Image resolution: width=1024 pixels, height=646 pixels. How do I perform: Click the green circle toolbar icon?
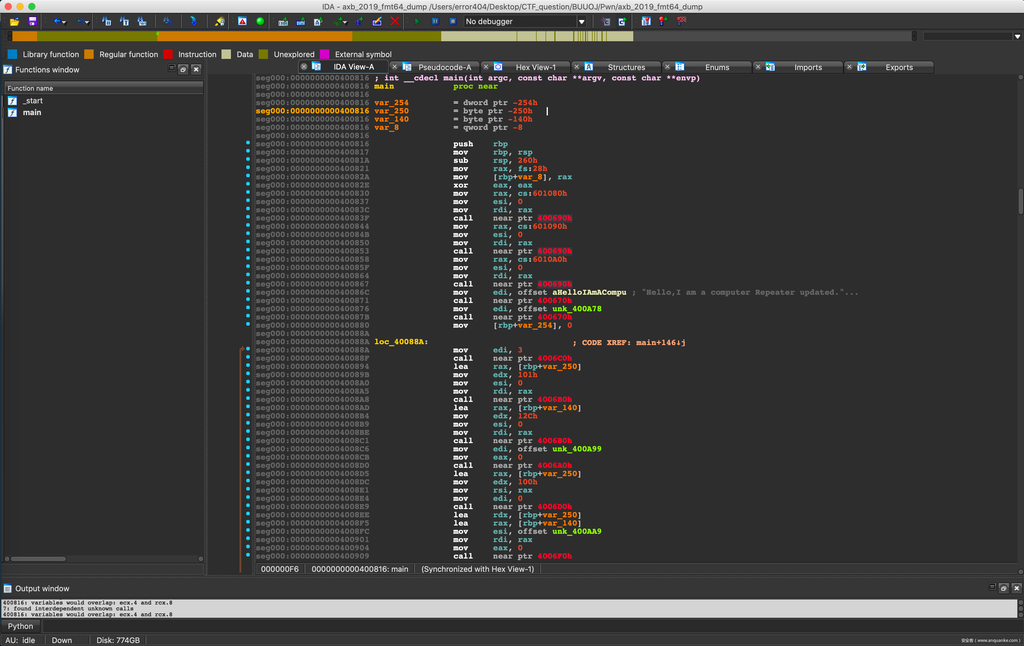coord(260,21)
